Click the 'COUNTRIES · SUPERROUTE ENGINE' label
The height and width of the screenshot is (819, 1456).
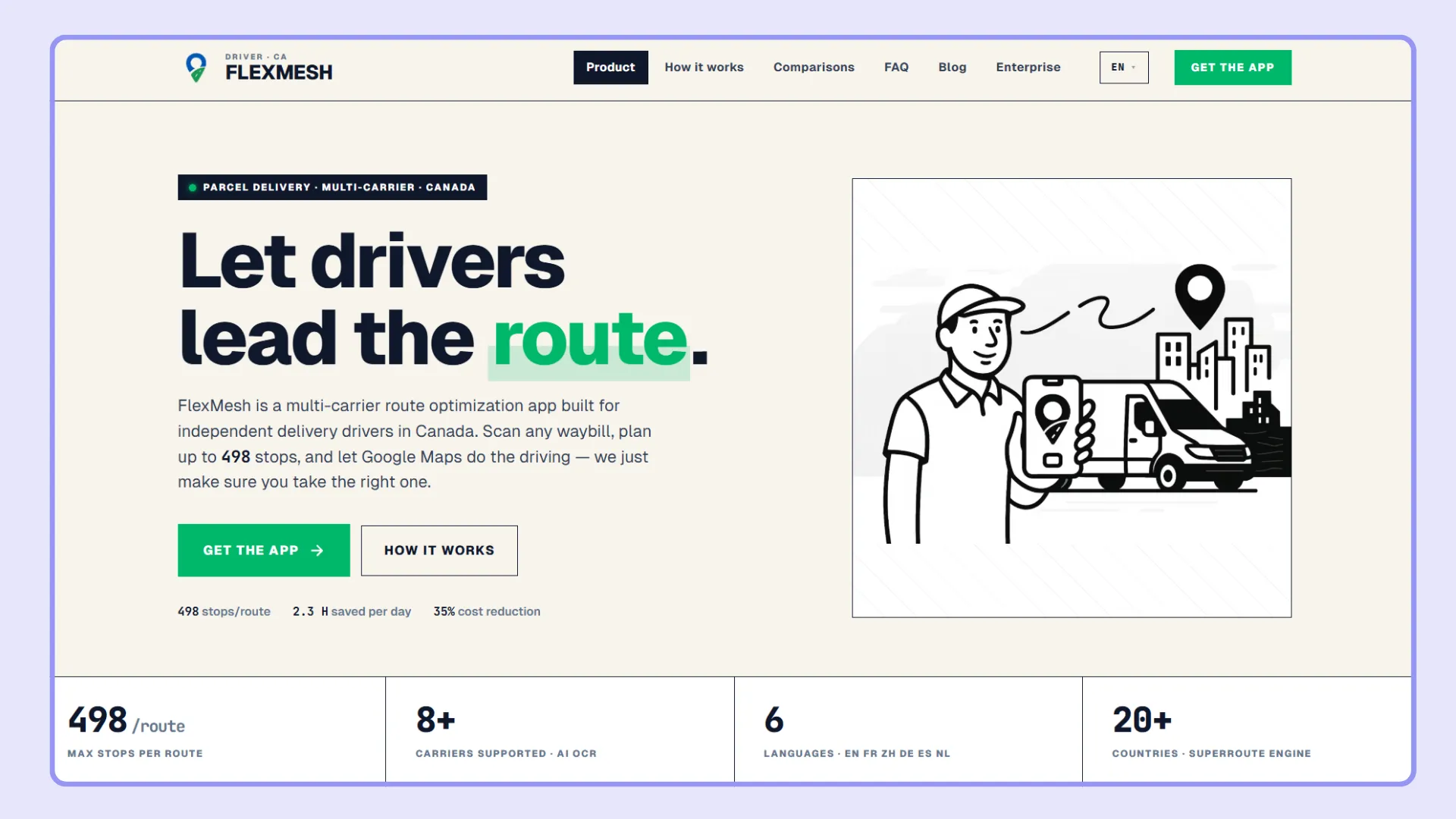(1211, 754)
